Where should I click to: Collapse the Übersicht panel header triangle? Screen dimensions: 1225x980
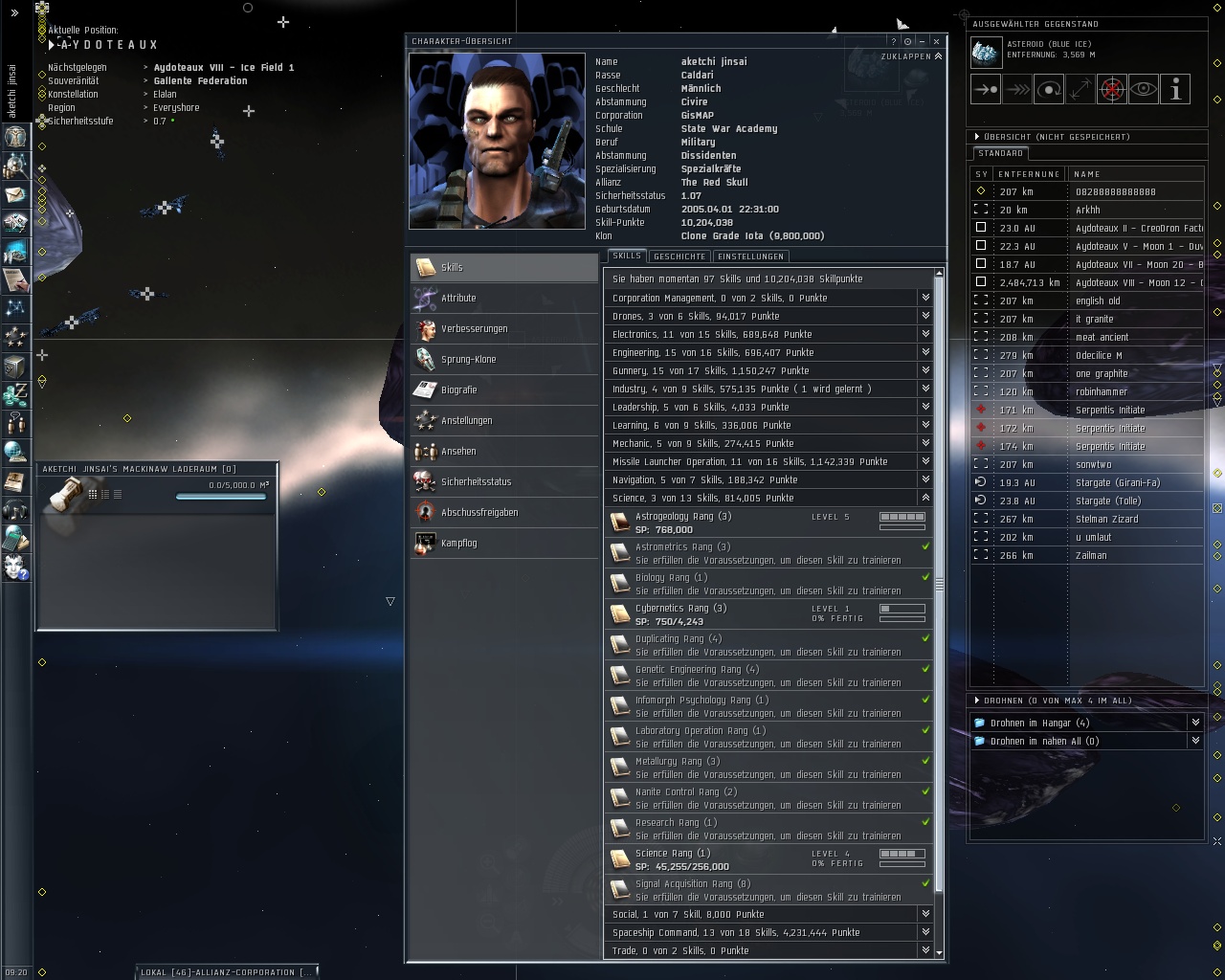point(976,137)
